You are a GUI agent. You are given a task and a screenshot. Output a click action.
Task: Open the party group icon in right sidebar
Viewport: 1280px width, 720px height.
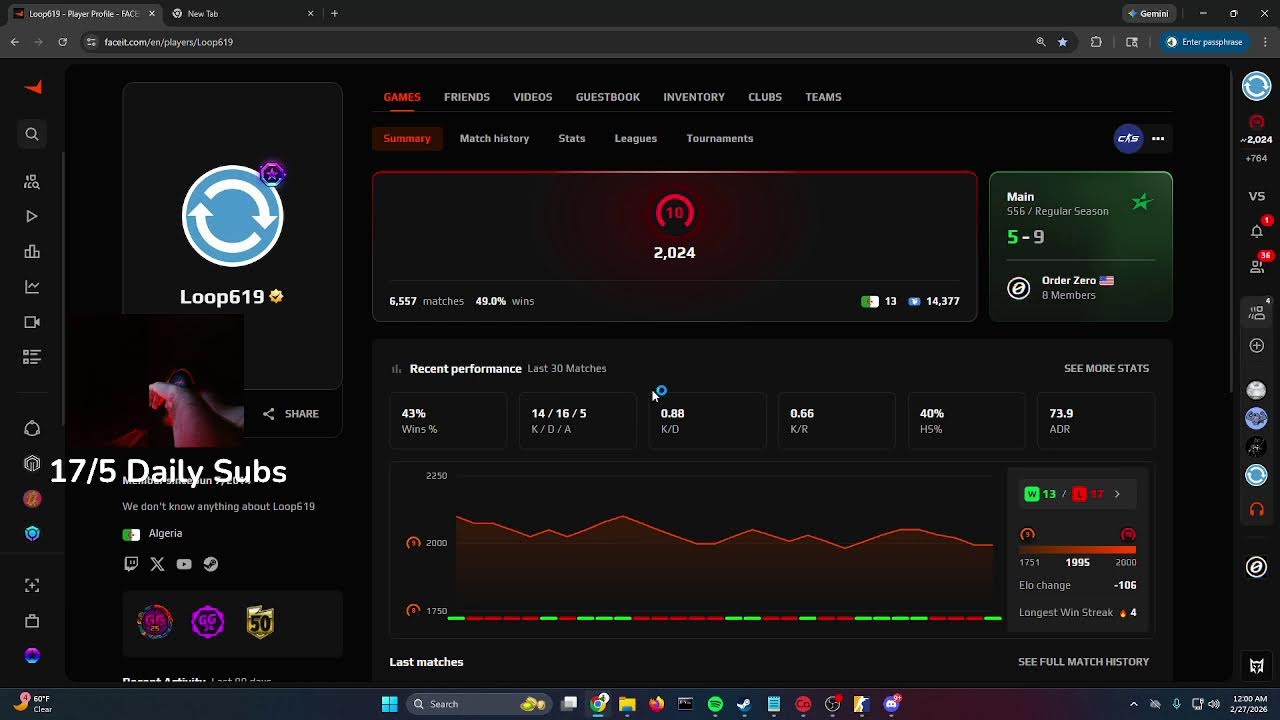[1257, 312]
